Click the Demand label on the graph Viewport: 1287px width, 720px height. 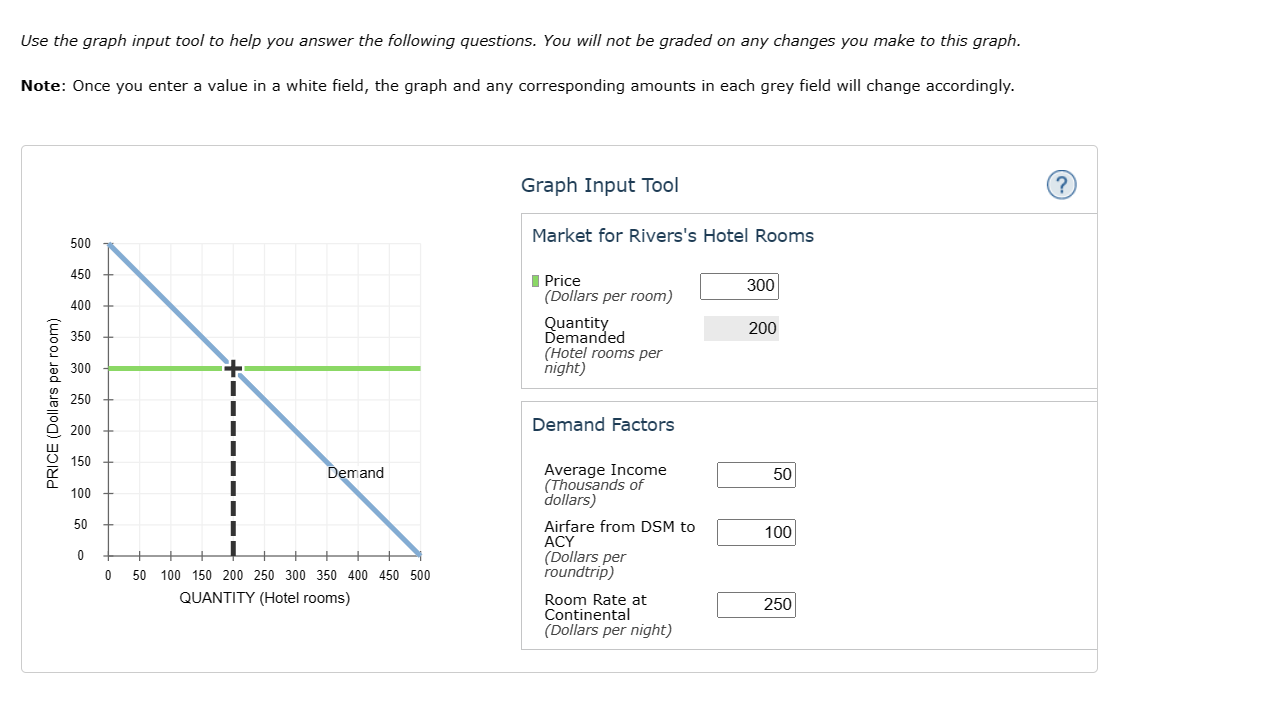point(355,472)
